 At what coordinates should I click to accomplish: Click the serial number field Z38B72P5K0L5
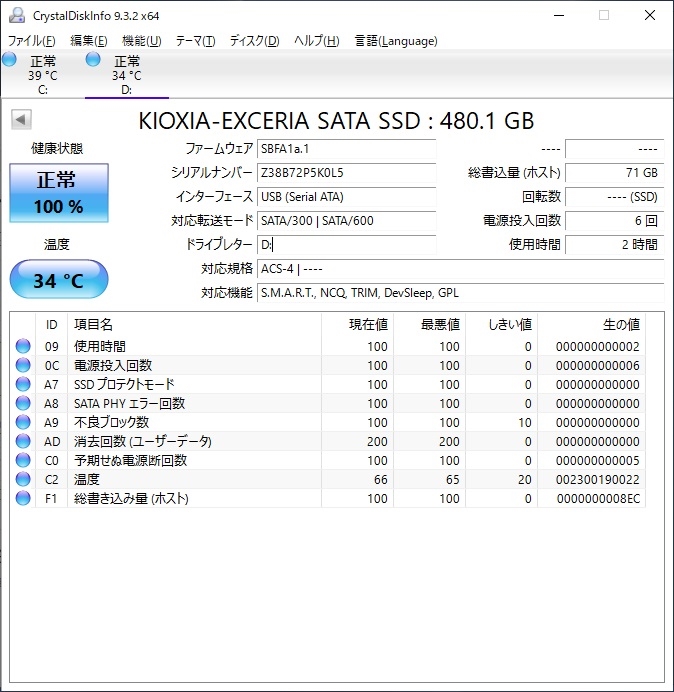click(x=346, y=173)
